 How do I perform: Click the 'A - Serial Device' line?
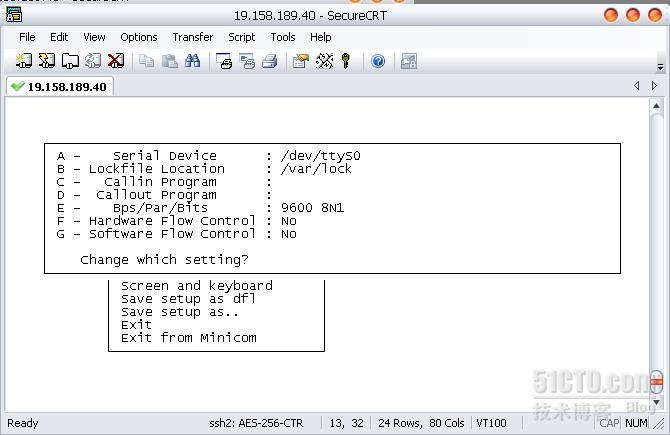click(x=209, y=156)
